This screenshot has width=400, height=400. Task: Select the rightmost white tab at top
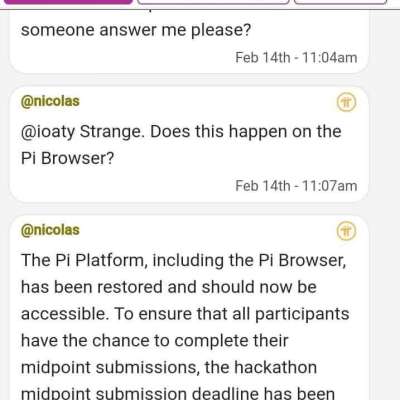point(340,2)
